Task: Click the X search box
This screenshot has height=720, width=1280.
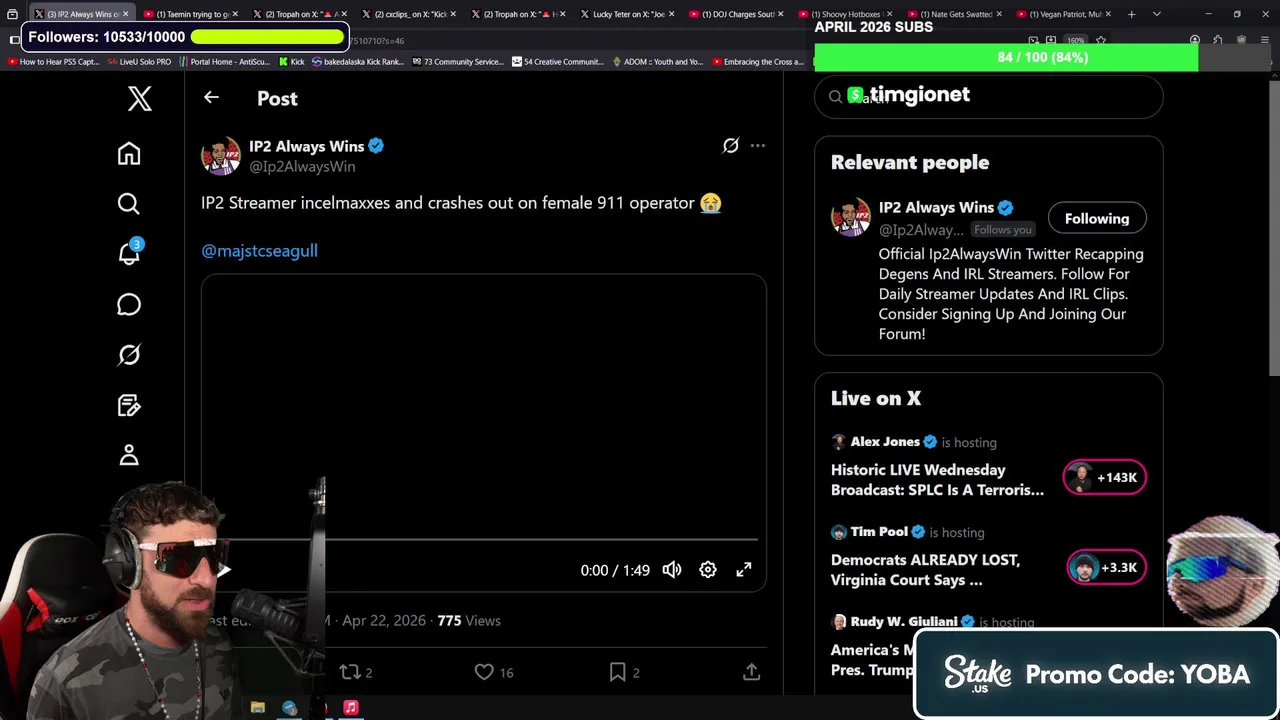Action: pyautogui.click(x=988, y=97)
